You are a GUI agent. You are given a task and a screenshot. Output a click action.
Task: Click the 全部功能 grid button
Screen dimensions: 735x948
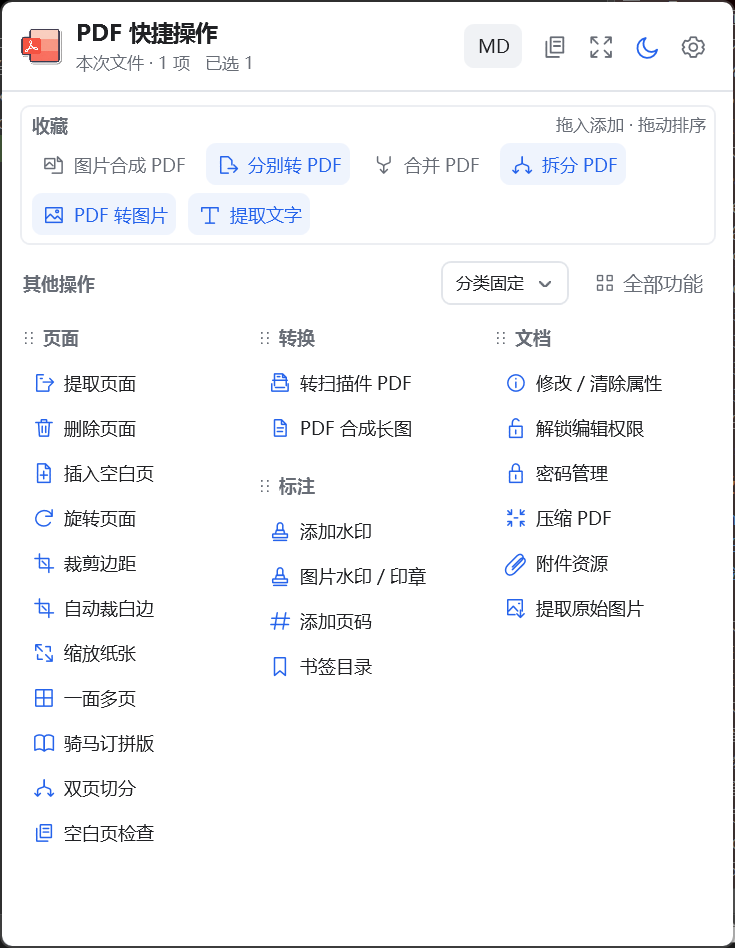click(x=650, y=283)
